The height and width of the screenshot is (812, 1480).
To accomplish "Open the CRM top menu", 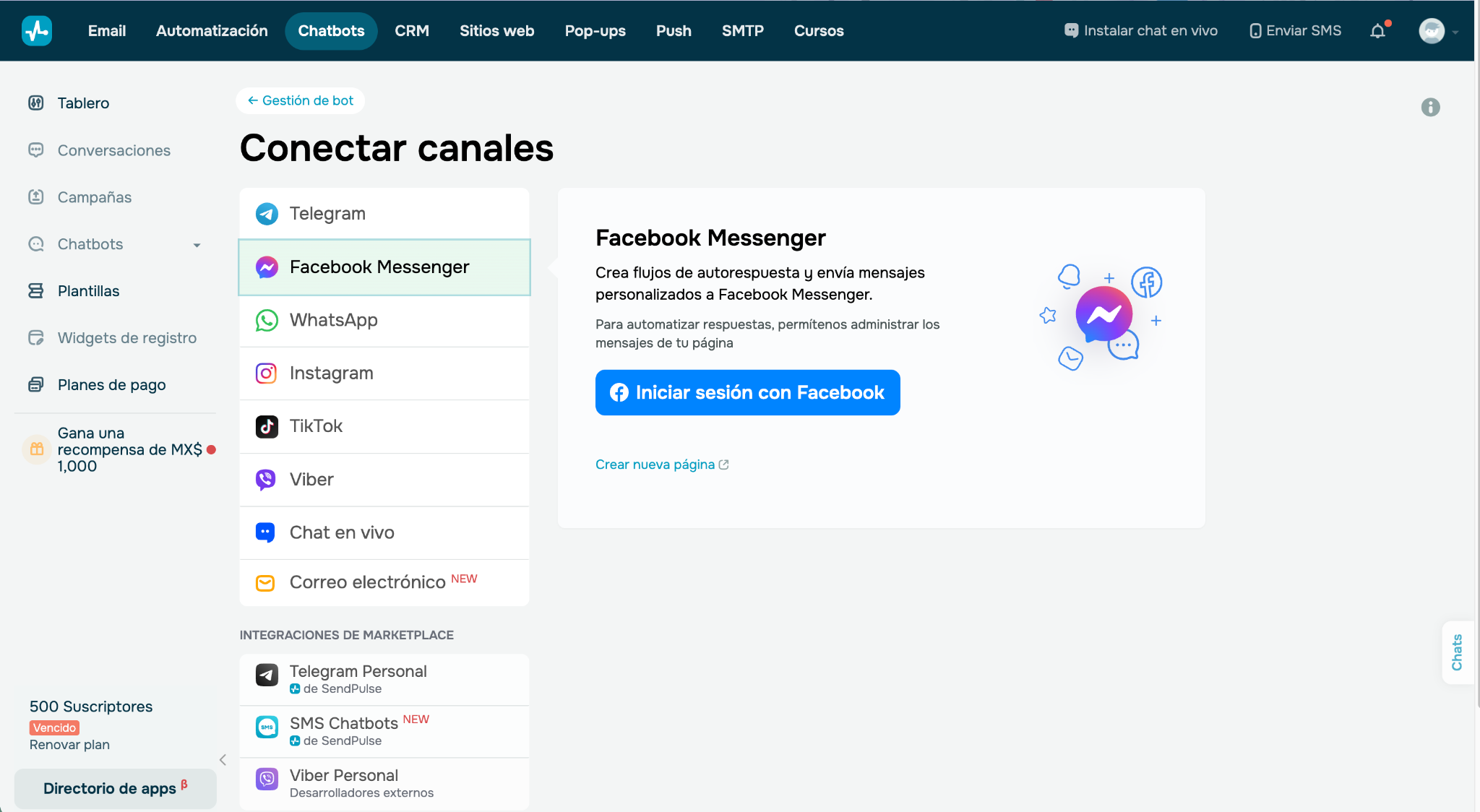I will tap(412, 30).
